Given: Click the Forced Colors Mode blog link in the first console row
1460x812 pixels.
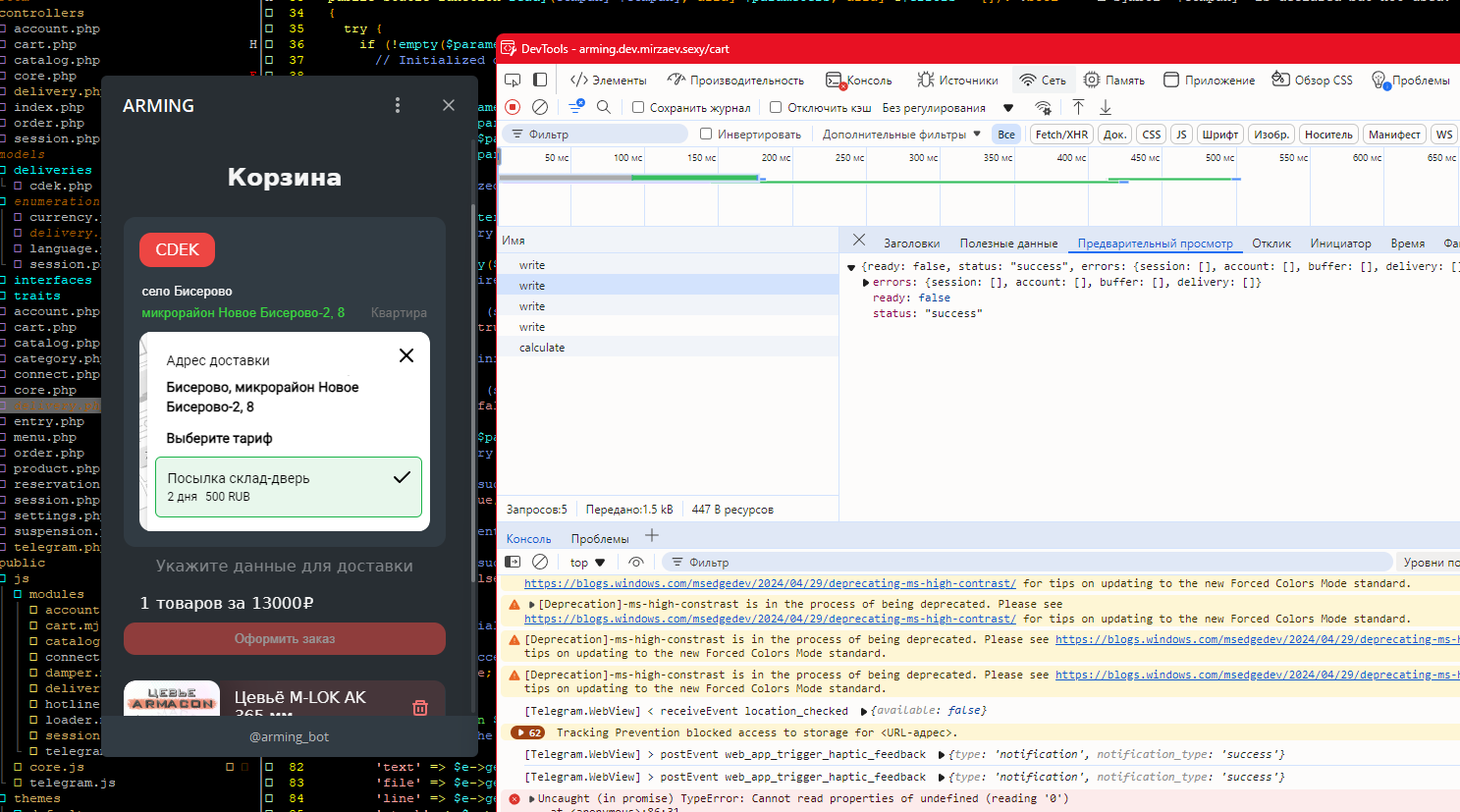Looking at the screenshot, I should (770, 583).
